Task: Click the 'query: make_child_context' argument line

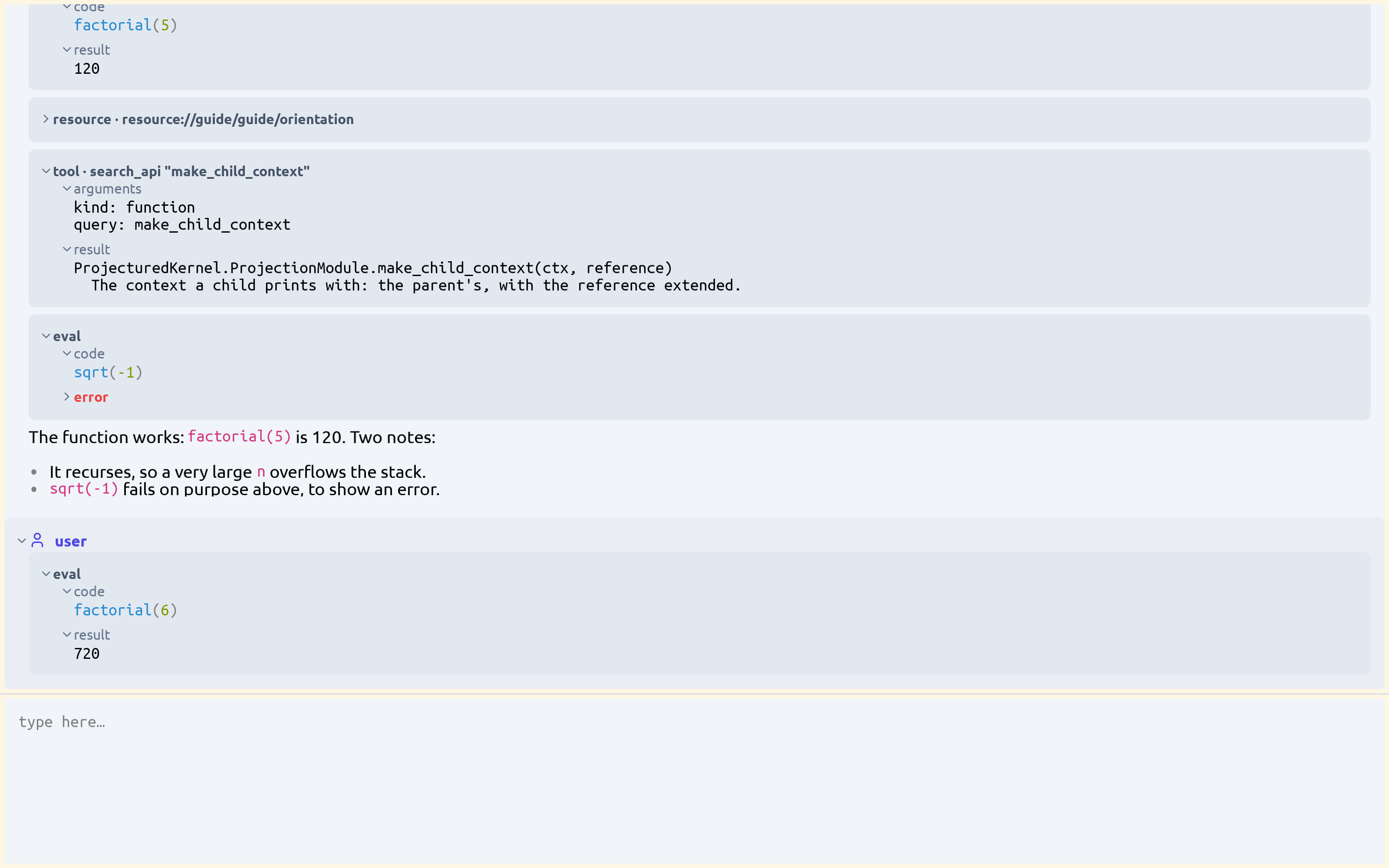Action: tap(182, 224)
